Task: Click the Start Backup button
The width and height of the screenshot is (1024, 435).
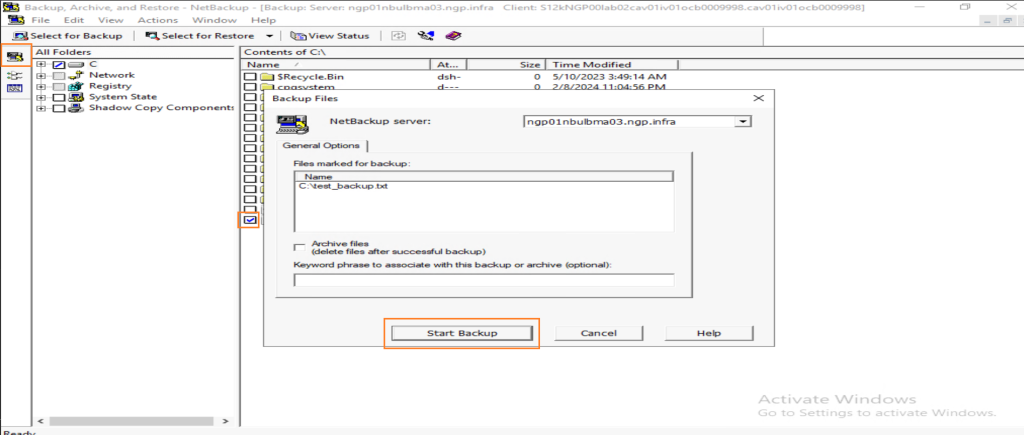Action: coord(462,333)
